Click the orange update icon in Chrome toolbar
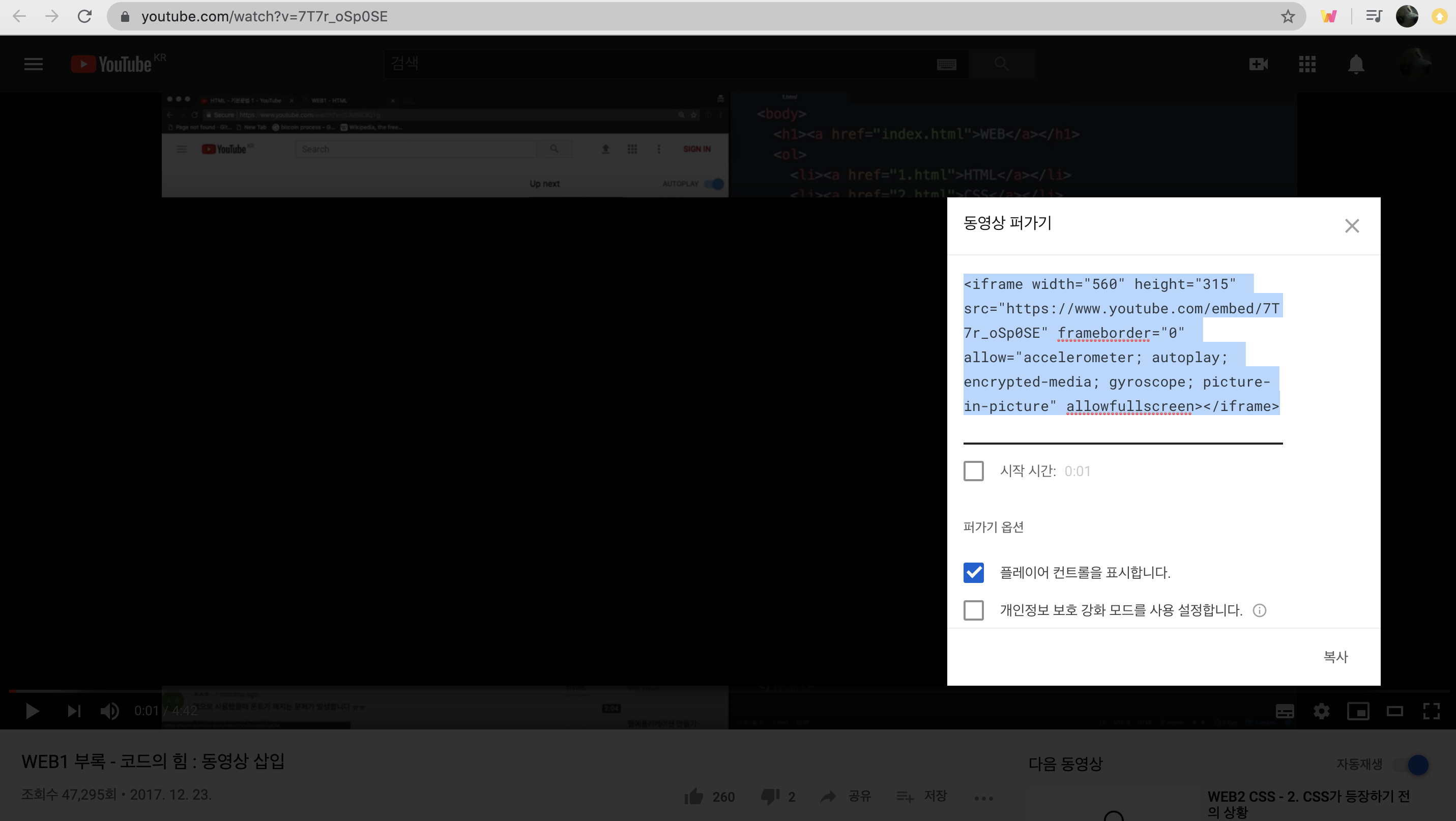1456x821 pixels. pyautogui.click(x=1439, y=16)
